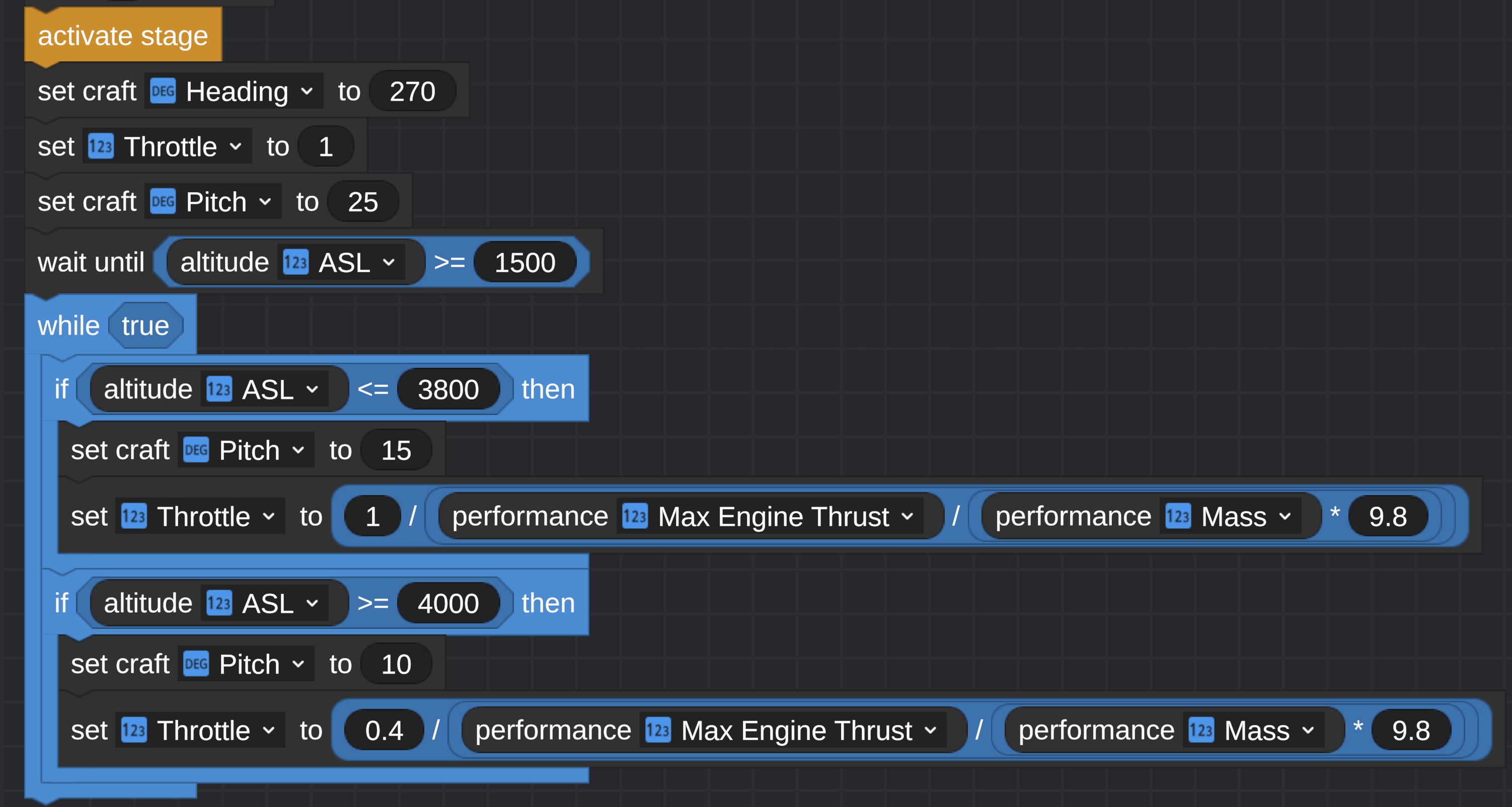Click the 123 icon in the wait until ASL block

[x=295, y=262]
